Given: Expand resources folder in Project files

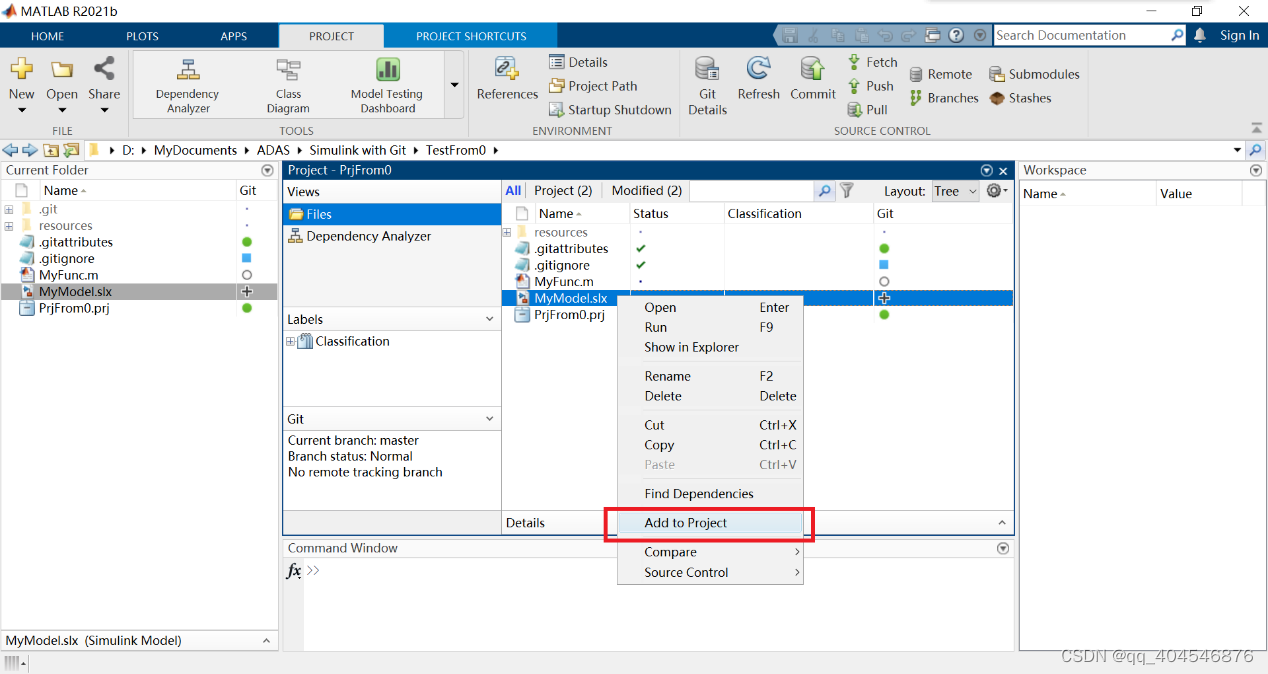Looking at the screenshot, I should (507, 232).
